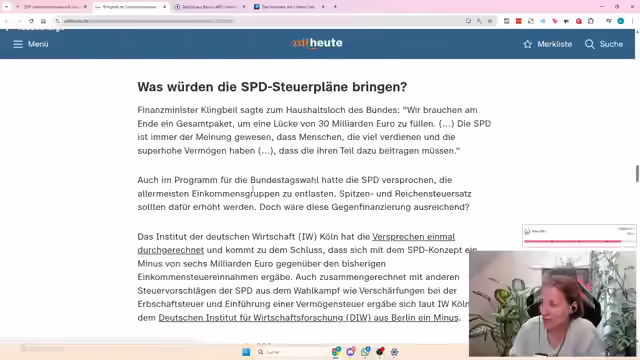Click the paragraph starting 'Finanzminister Klingbeil sagte'
This screenshot has height=360, width=640.
[x=314, y=130]
